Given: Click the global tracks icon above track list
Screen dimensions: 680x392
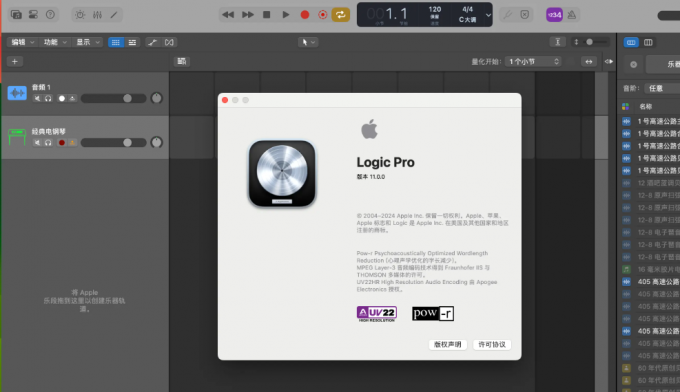Looking at the screenshot, I should [182, 62].
